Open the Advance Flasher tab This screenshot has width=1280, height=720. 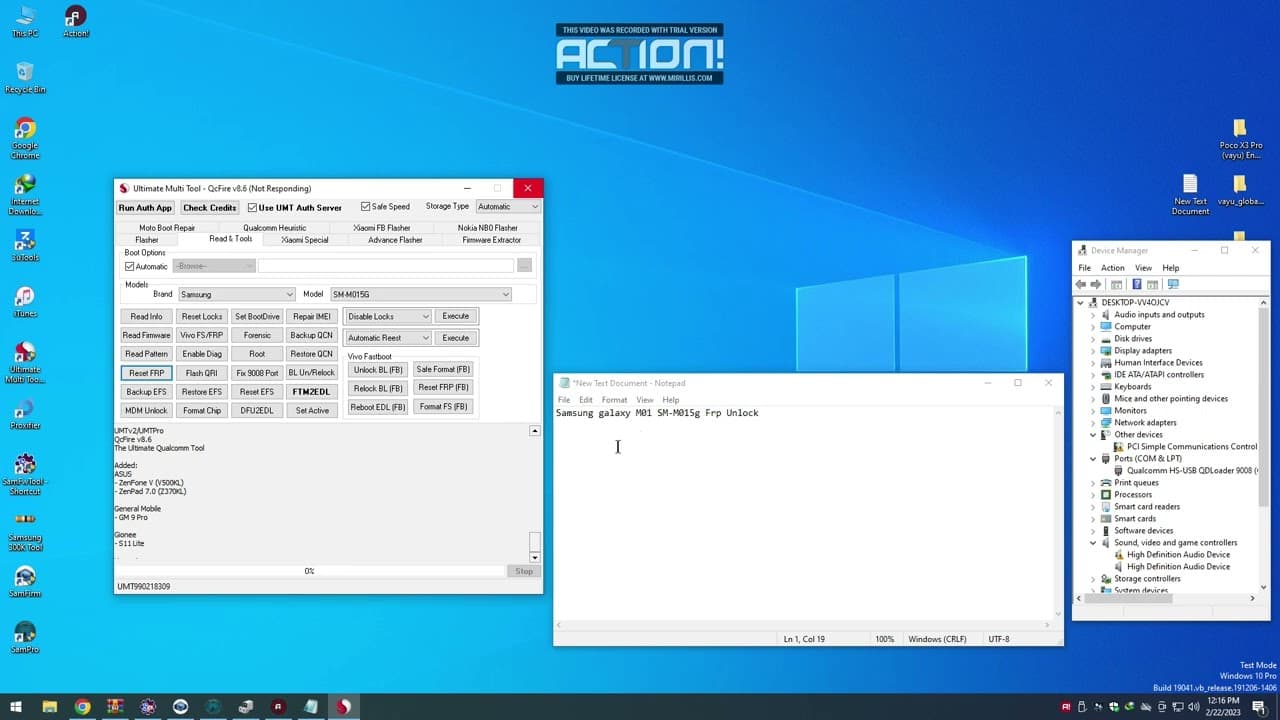click(395, 240)
